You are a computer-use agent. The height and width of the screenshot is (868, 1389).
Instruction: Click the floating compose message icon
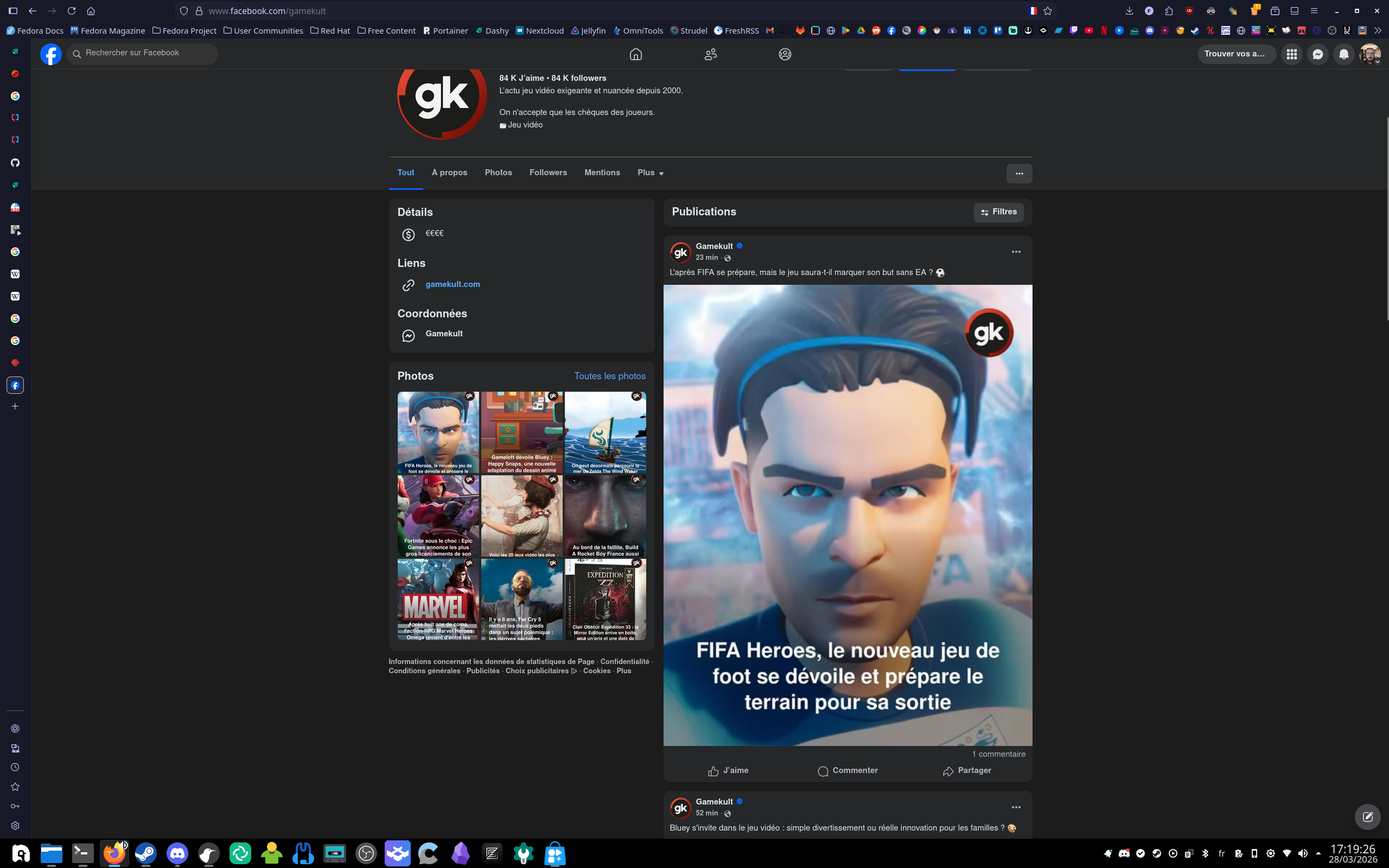pyautogui.click(x=1367, y=816)
